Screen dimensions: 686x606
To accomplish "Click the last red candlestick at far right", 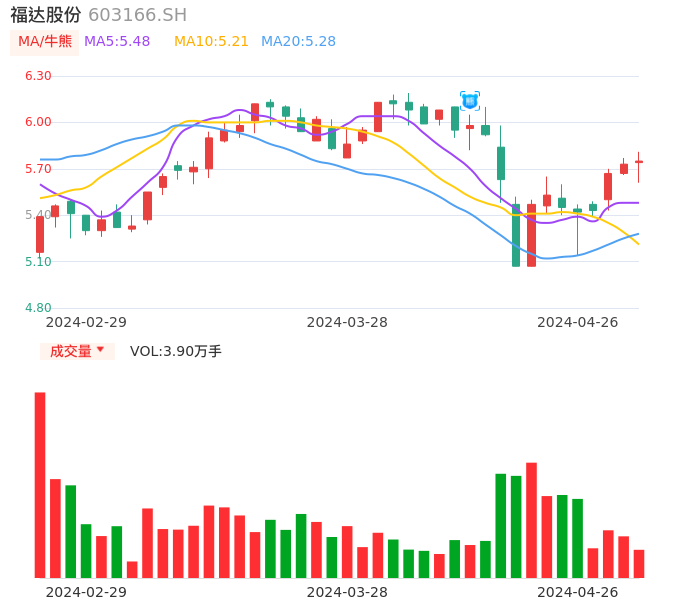I will click(x=639, y=162).
